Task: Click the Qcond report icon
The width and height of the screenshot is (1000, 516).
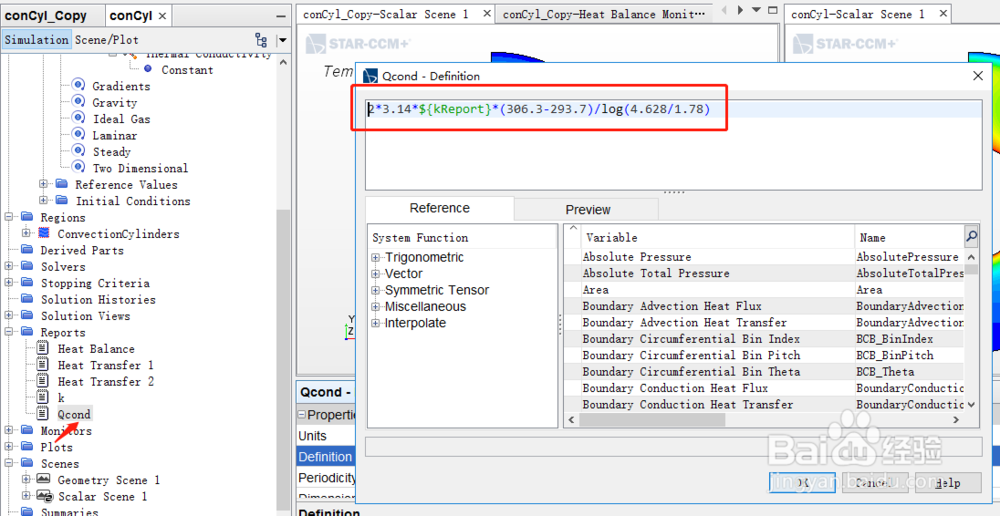Action: tap(43, 414)
